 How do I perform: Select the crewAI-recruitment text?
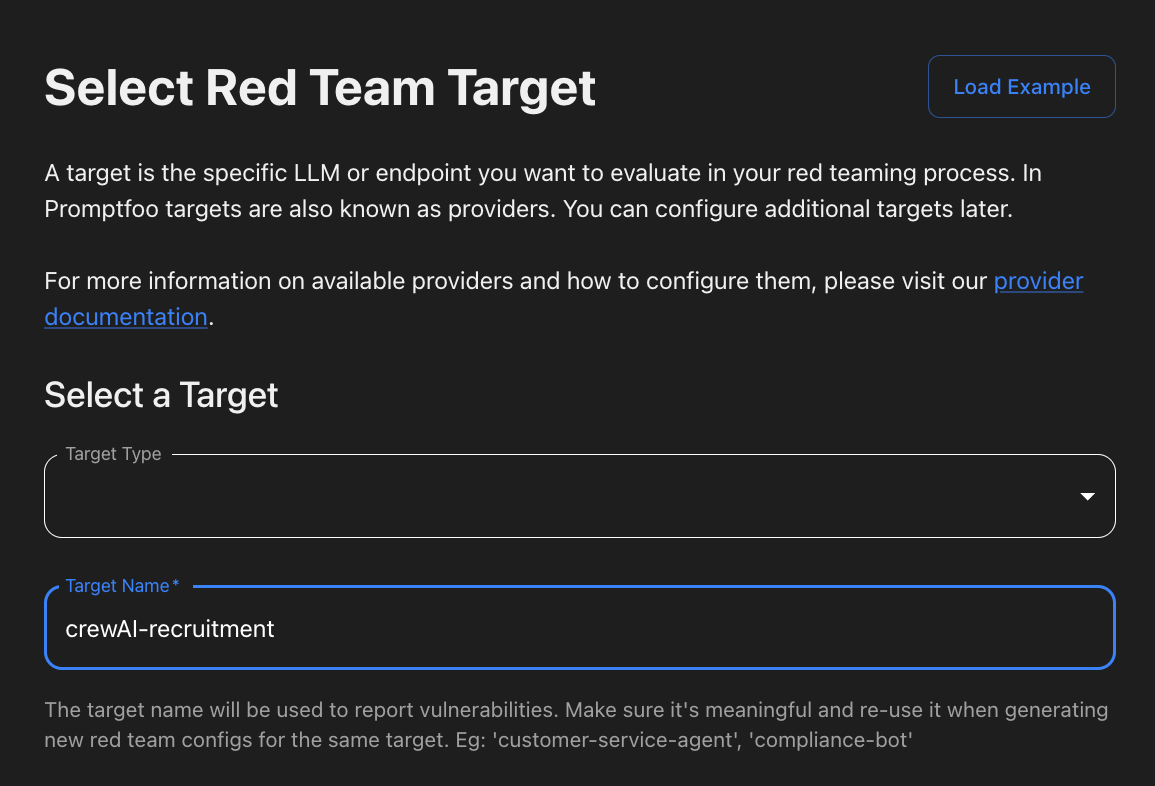pyautogui.click(x=170, y=628)
